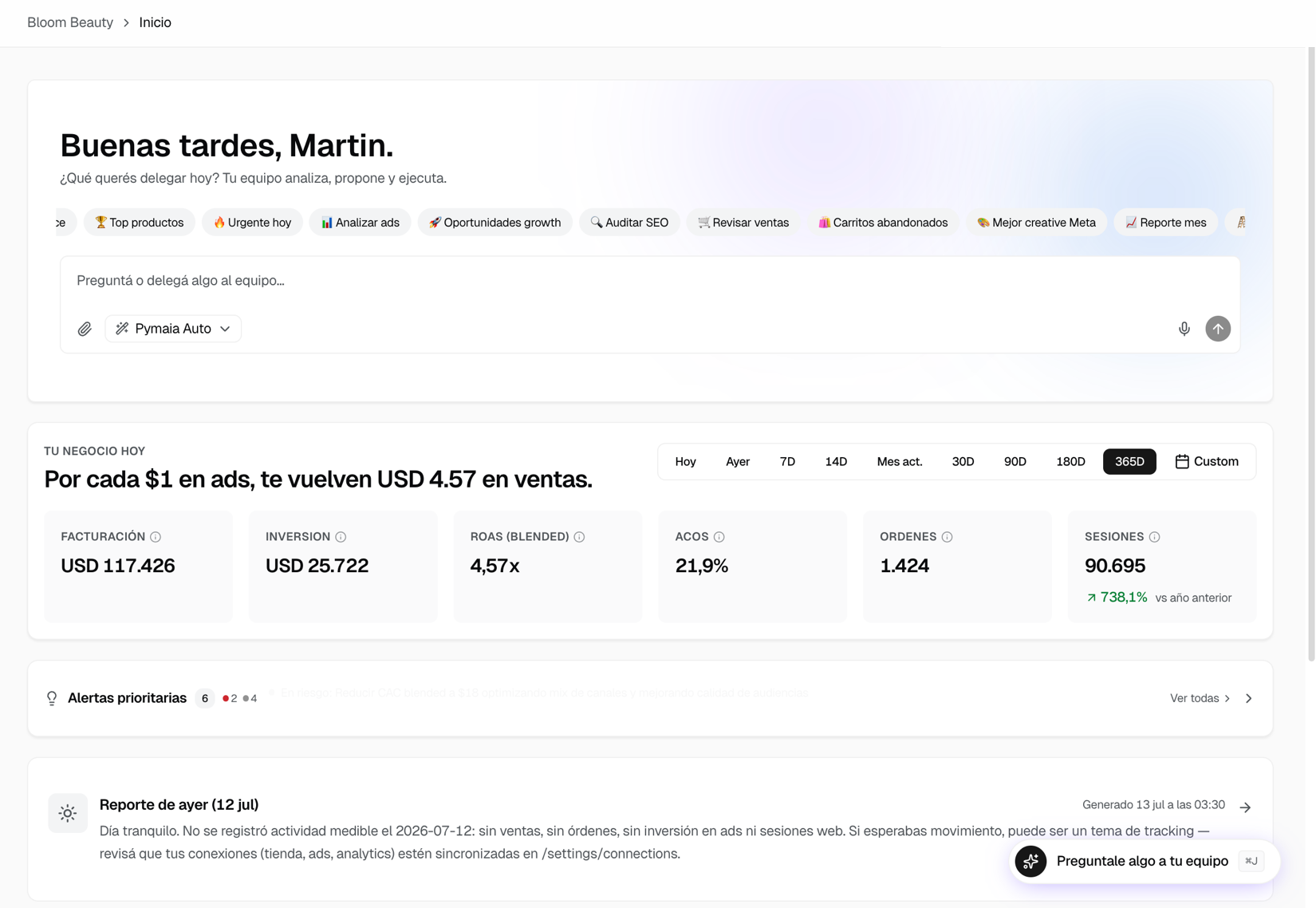Open the Pymaia Auto model dropdown
This screenshot has height=908, width=1316.
pyautogui.click(x=173, y=329)
